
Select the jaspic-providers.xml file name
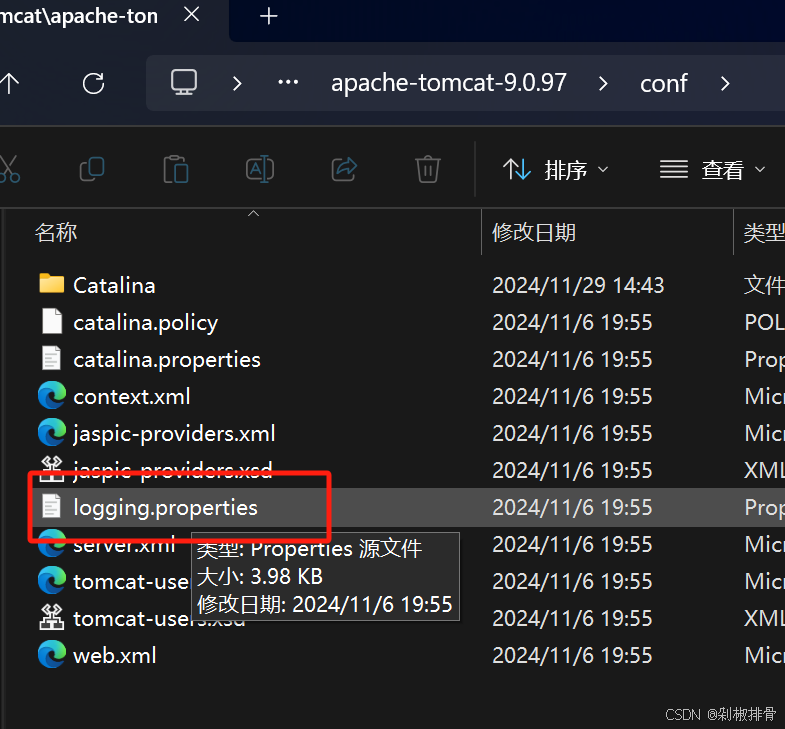pyautogui.click(x=174, y=434)
